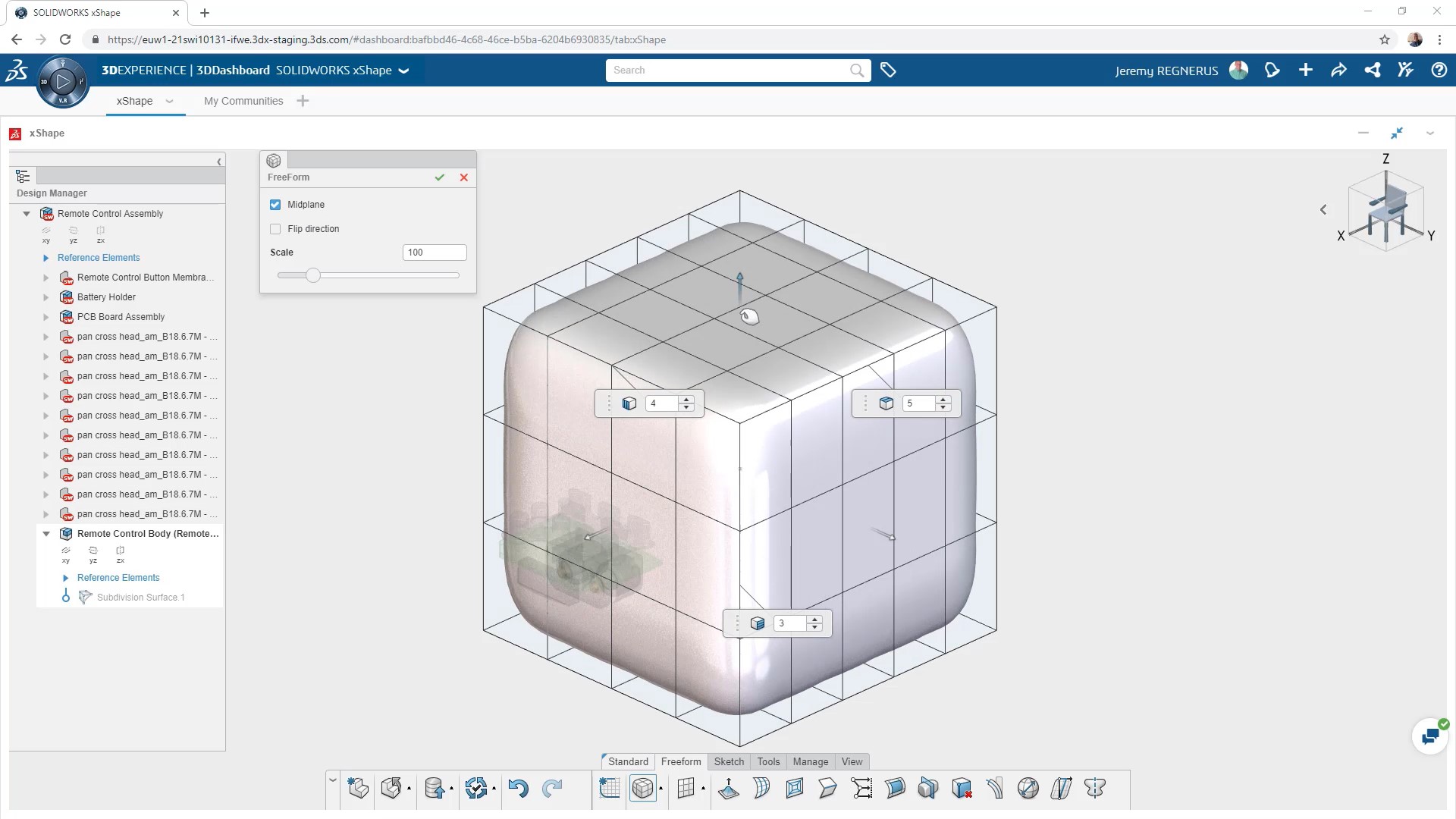Open the My Communities tab
This screenshot has height=819, width=1456.
pos(243,100)
